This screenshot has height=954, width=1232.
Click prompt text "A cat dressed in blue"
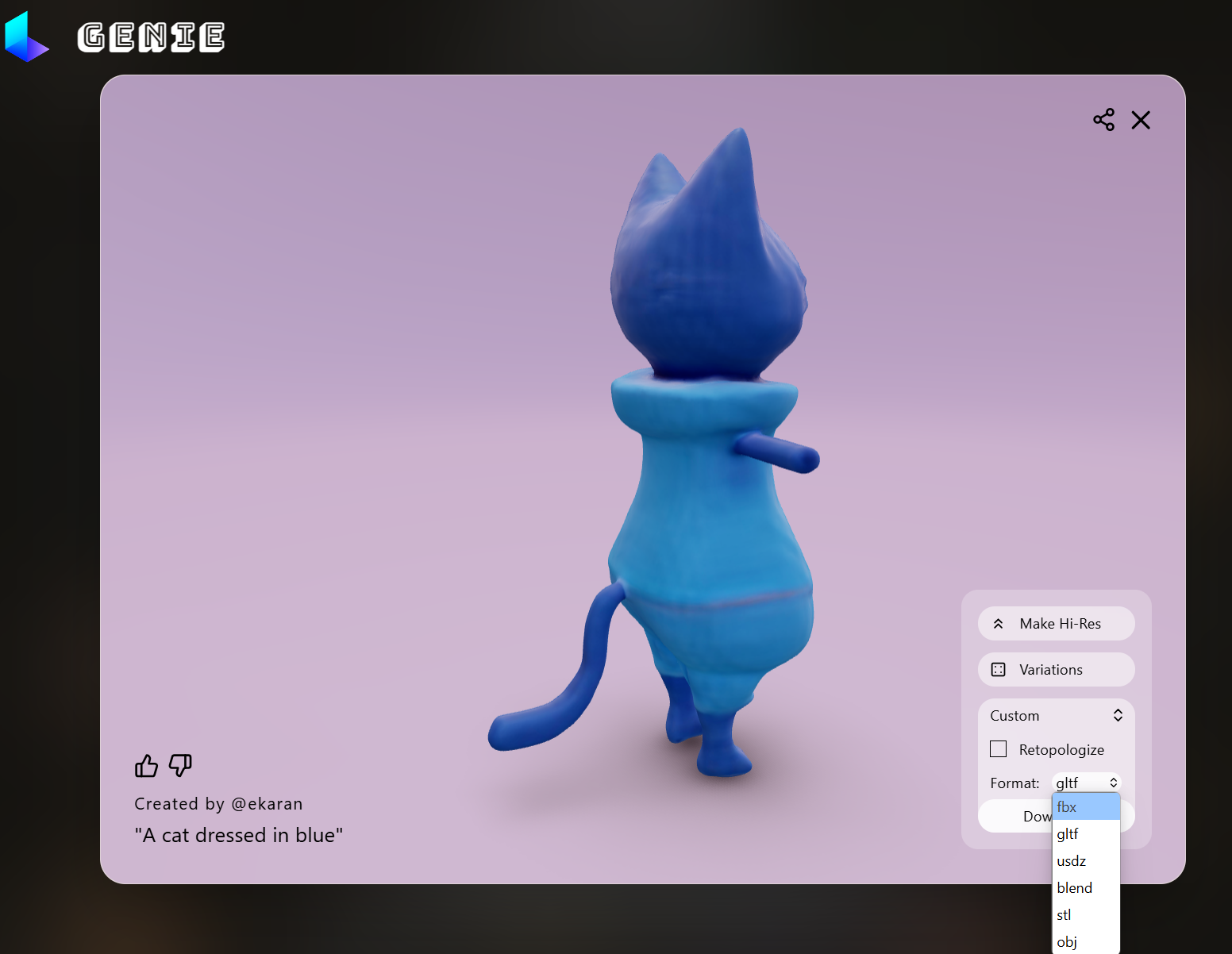click(x=239, y=836)
